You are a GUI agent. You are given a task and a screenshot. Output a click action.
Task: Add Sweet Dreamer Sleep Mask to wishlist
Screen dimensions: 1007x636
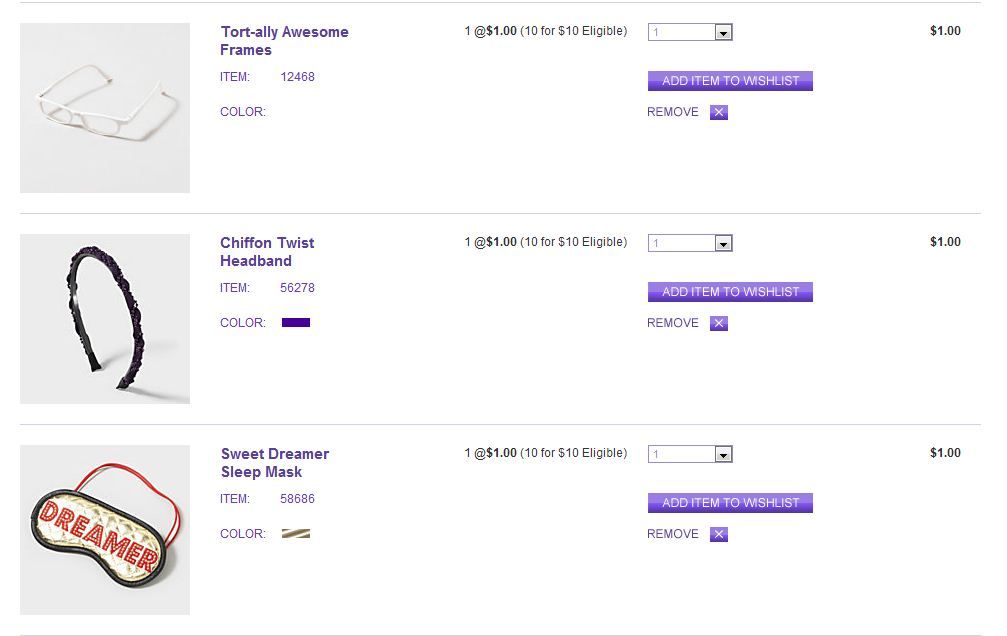[x=730, y=503]
